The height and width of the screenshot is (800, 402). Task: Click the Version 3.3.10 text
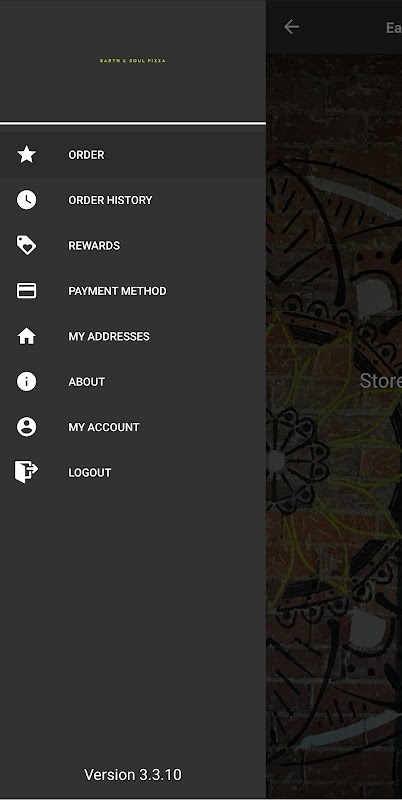point(133,774)
